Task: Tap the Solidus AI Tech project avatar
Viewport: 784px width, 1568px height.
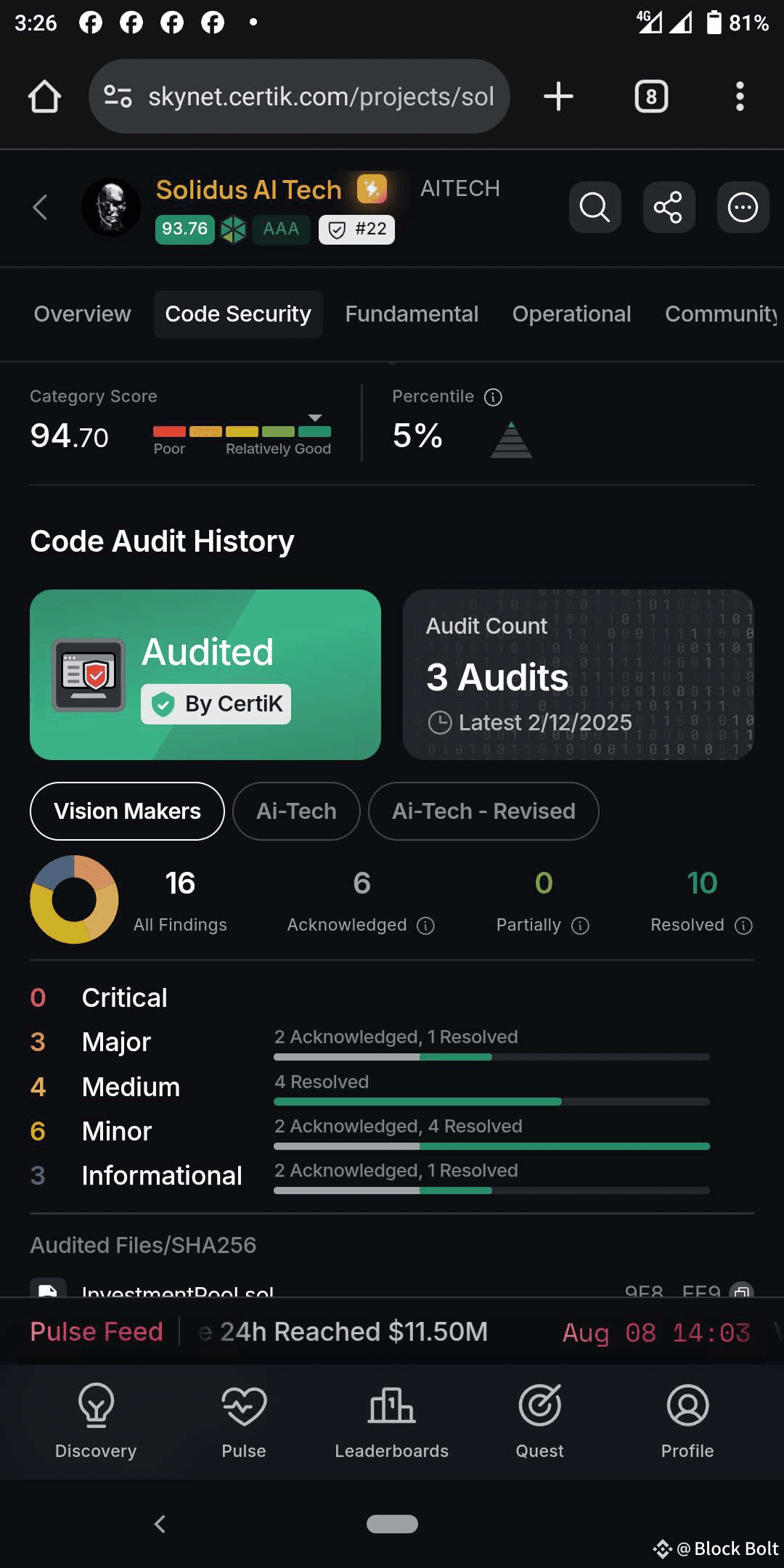Action: tap(111, 208)
